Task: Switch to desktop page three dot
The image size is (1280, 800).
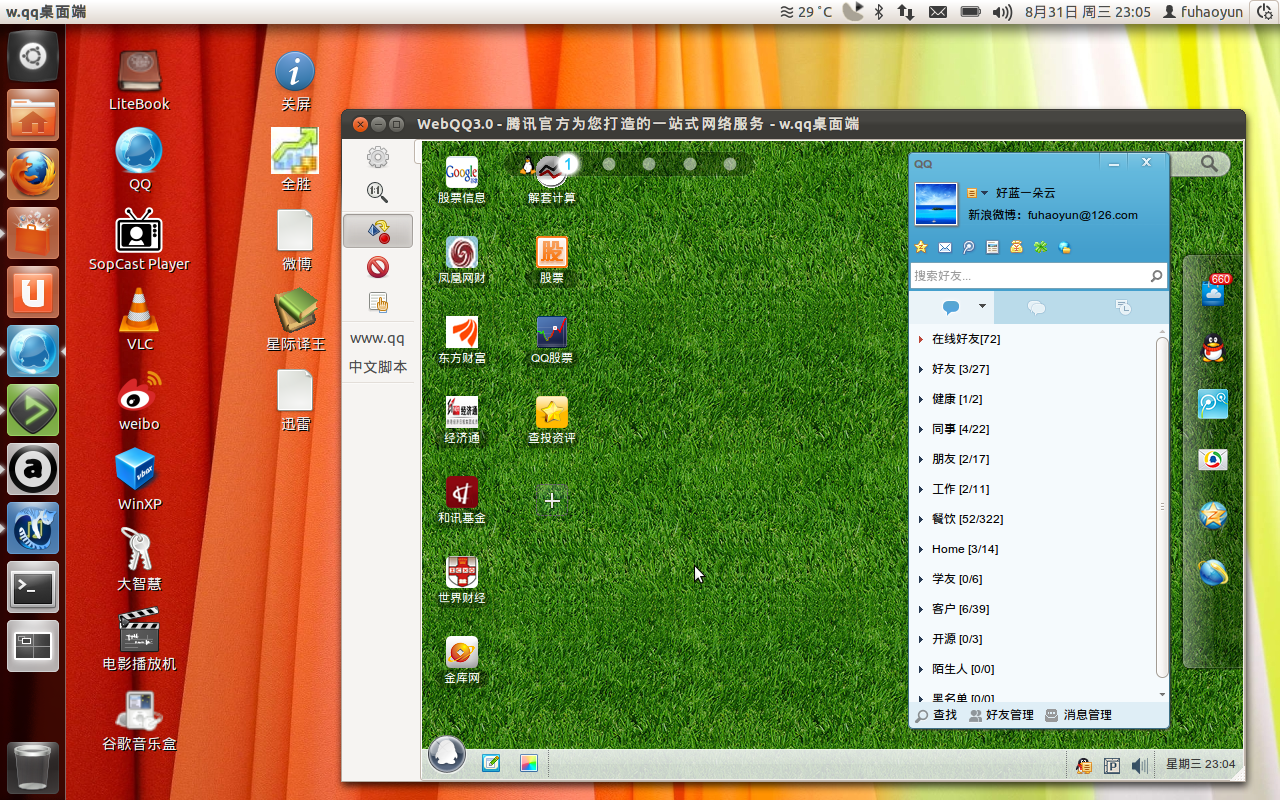Action: point(649,164)
